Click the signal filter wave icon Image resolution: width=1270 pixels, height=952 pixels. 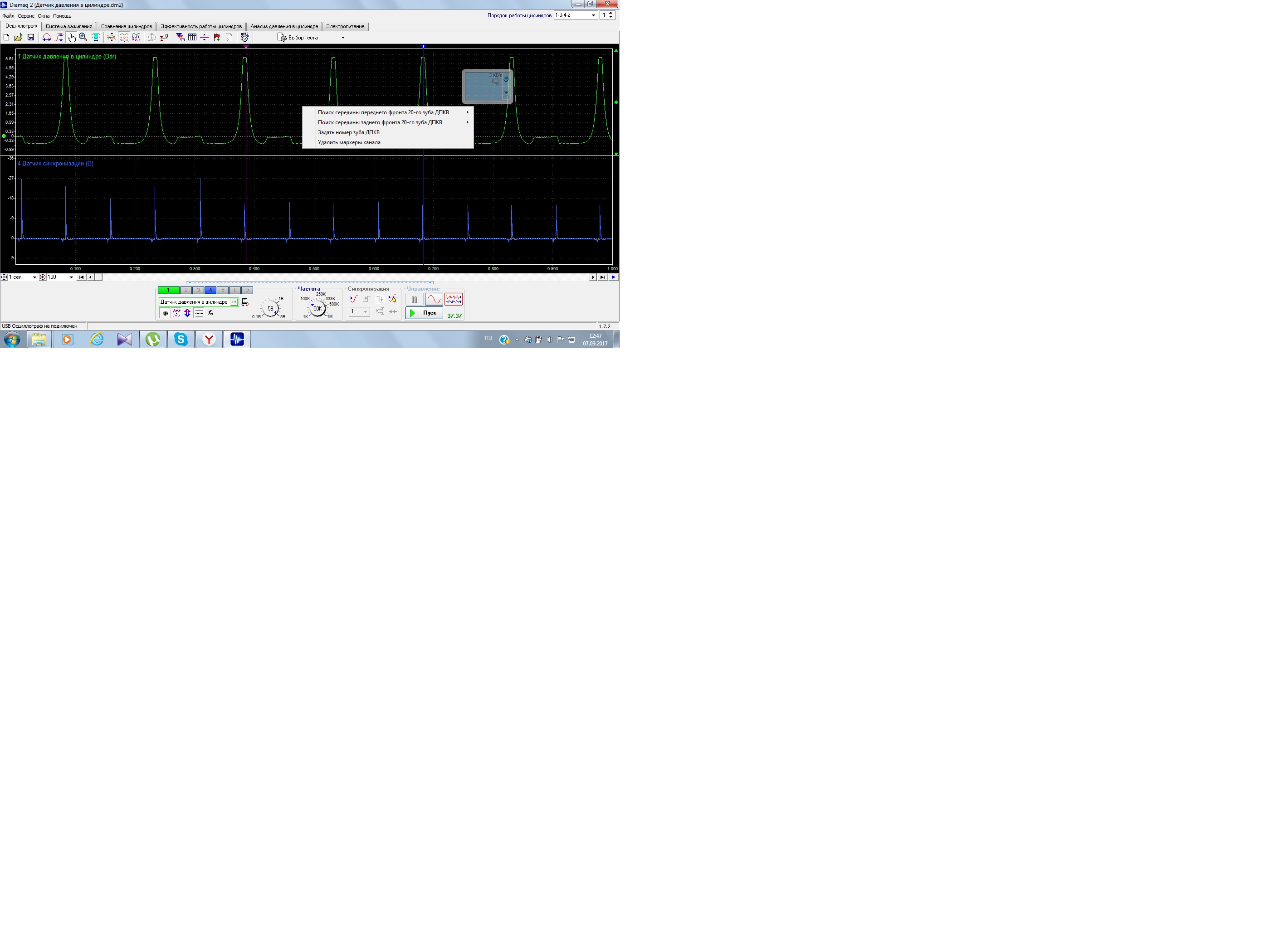(176, 313)
